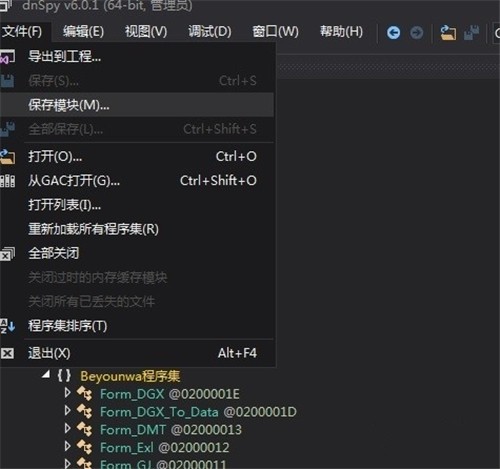Click the exit X icon
This screenshot has height=469, width=500.
click(x=7, y=353)
